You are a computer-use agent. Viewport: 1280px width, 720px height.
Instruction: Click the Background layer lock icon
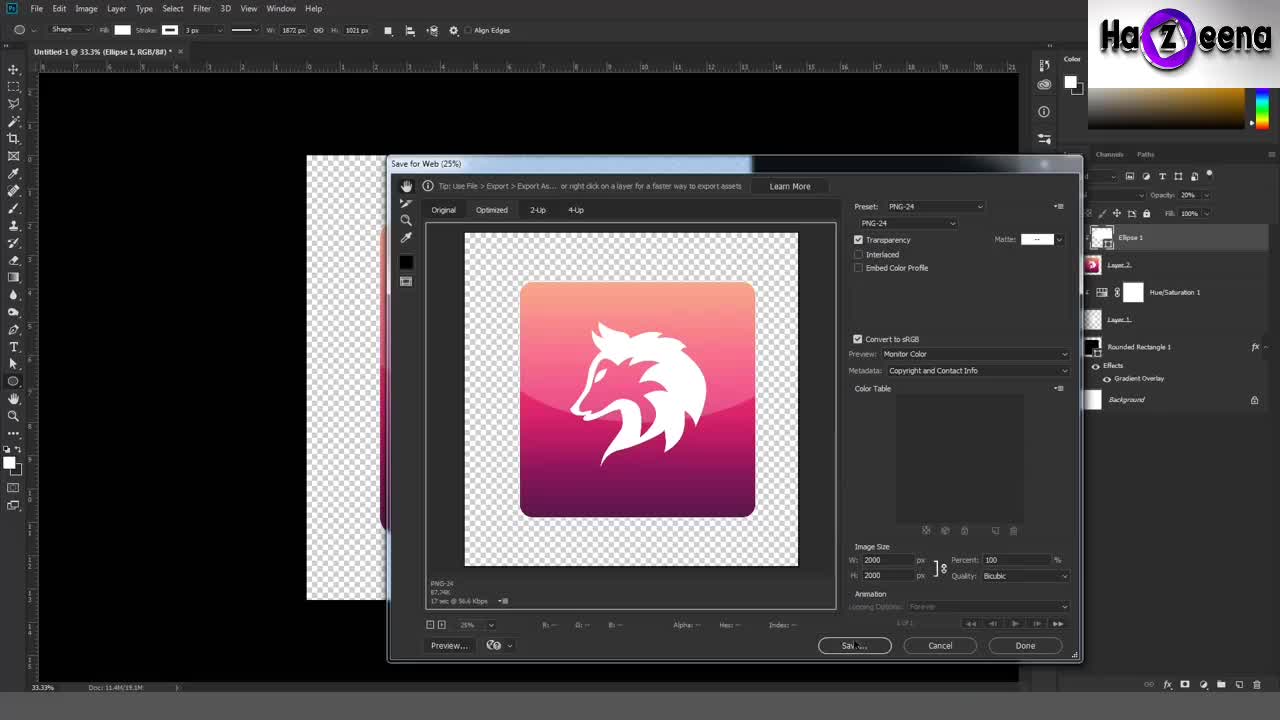[x=1254, y=400]
